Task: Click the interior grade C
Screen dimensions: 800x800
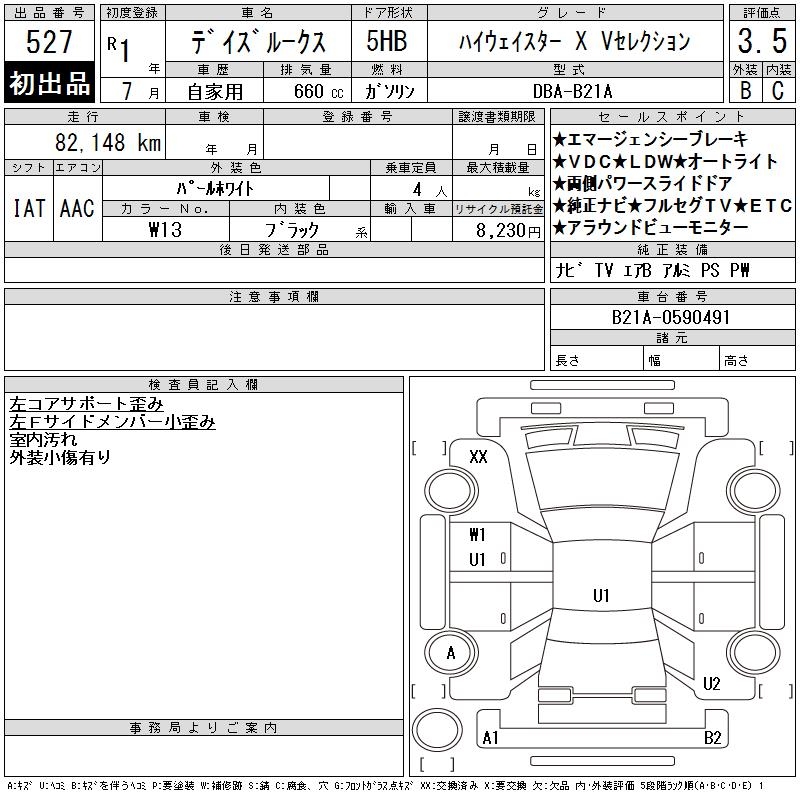Action: pos(778,90)
